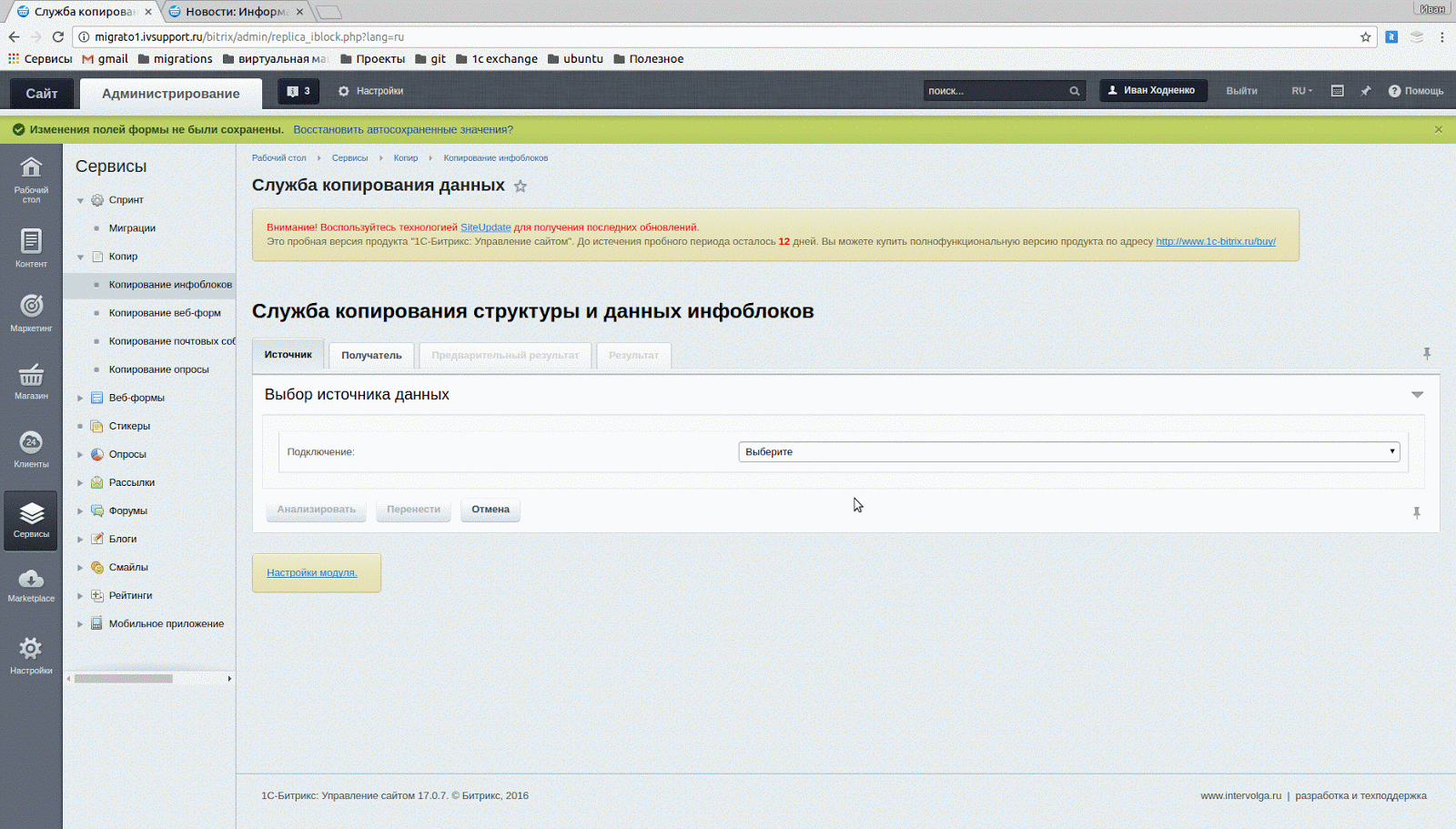Click the notifications icon showing 3
The width and height of the screenshot is (1456, 829).
click(x=298, y=91)
